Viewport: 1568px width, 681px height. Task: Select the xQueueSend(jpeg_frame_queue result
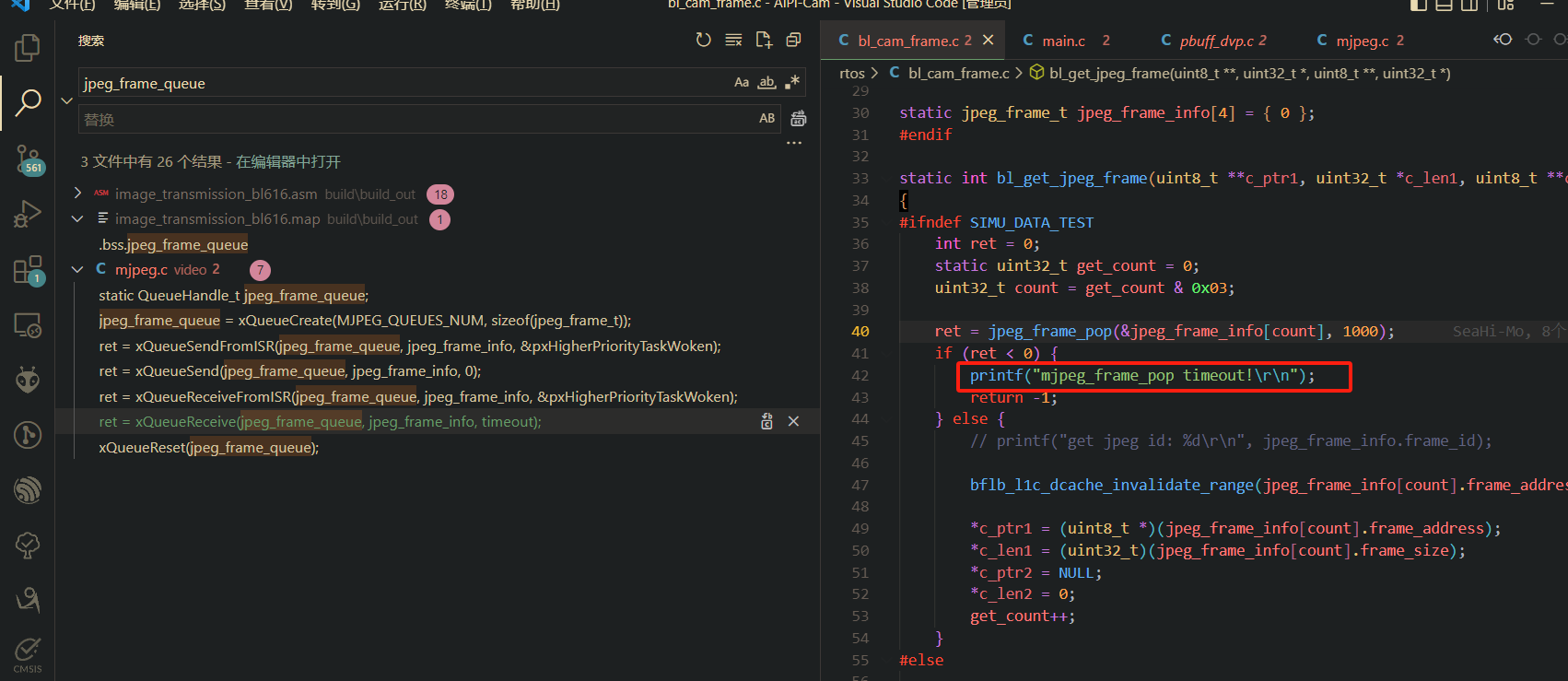290,370
